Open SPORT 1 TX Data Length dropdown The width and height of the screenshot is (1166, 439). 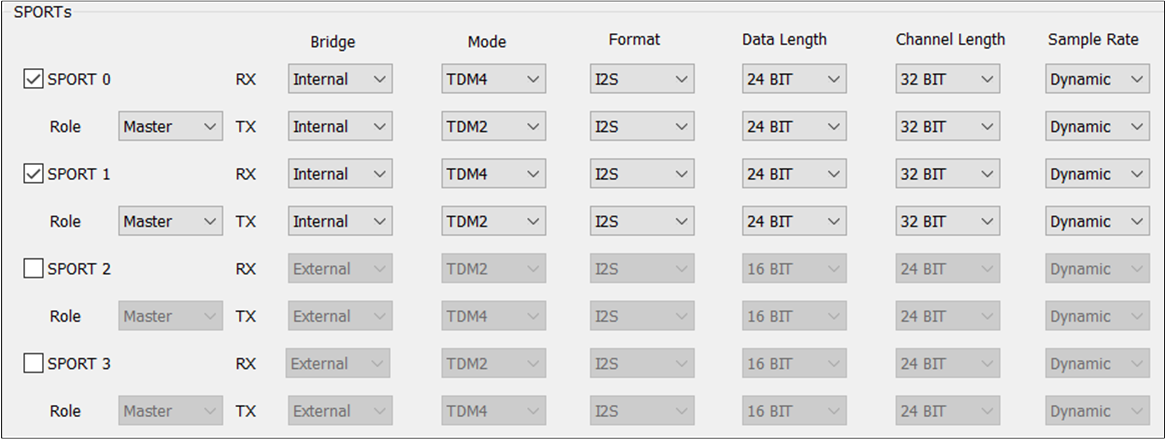pos(794,222)
